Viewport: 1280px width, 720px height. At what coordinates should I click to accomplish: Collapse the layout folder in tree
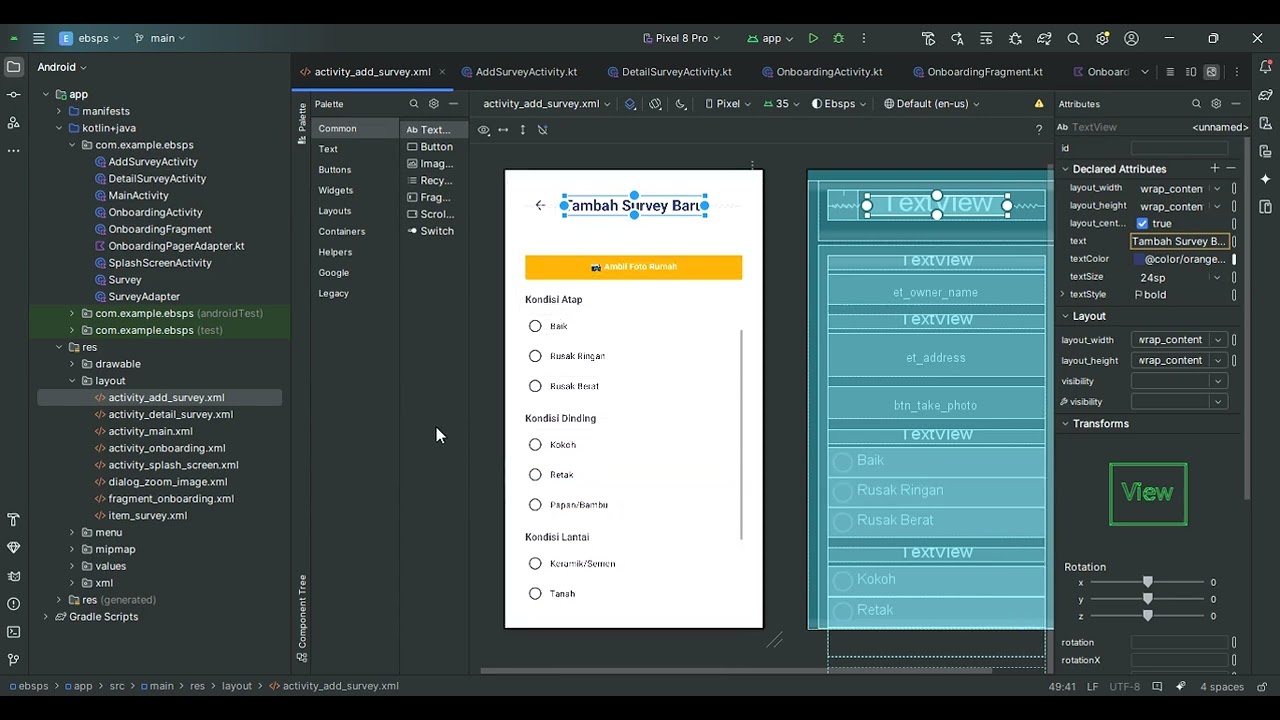(72, 381)
